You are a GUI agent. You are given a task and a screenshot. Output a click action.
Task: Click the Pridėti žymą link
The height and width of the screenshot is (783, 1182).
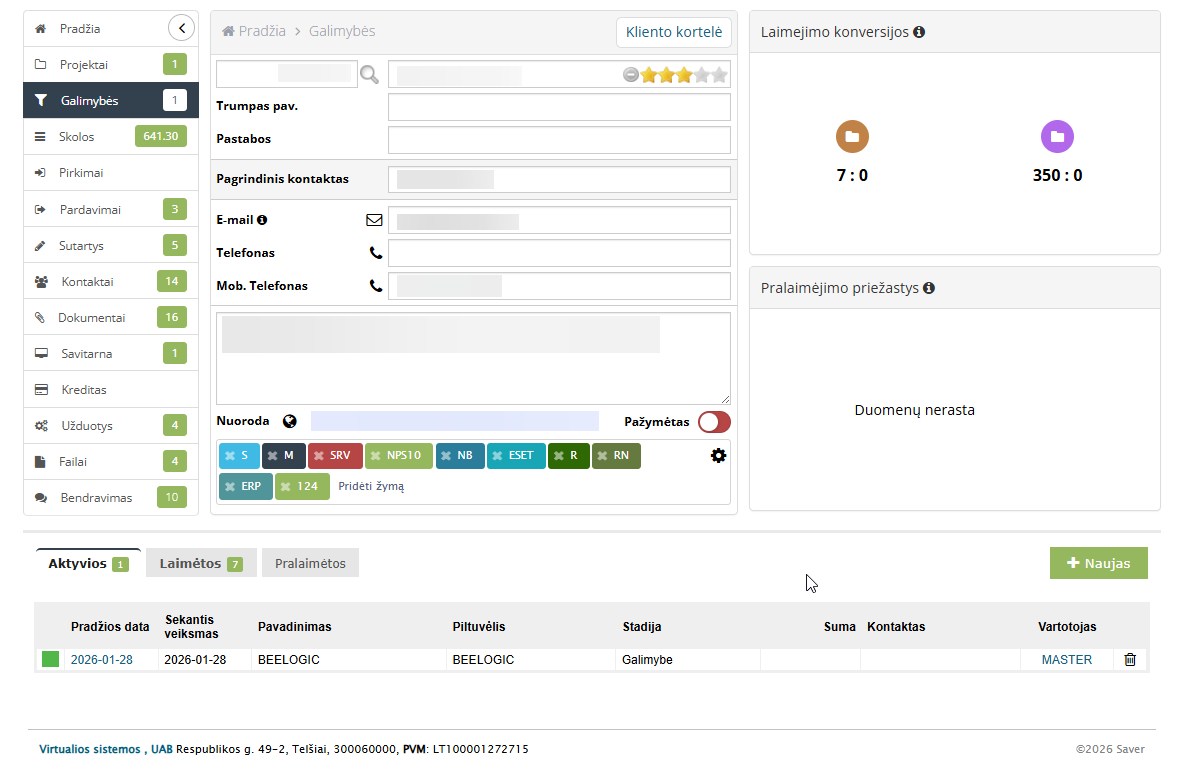[x=371, y=487]
